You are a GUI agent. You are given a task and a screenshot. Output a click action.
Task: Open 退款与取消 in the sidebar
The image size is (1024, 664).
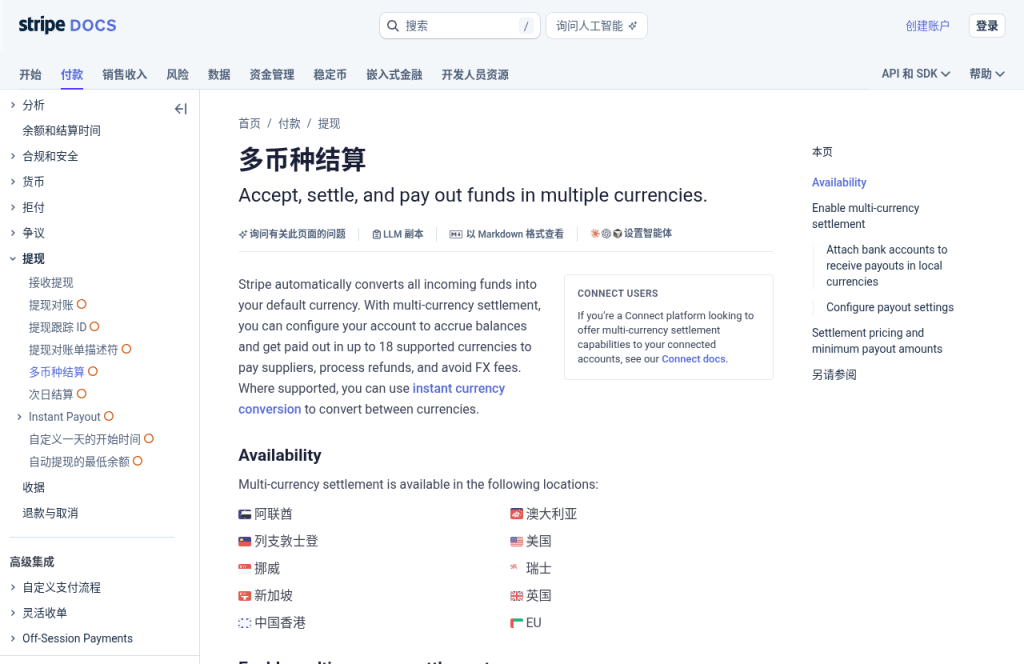[50, 513]
